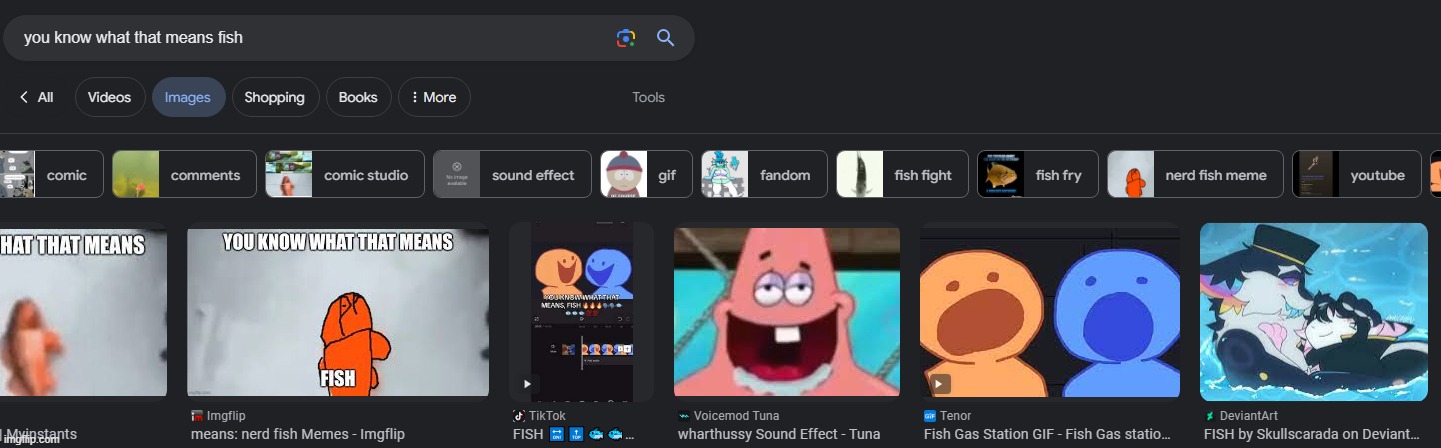This screenshot has height=448, width=1441.
Task: Click the back arrow beside All
Action: pos(24,97)
